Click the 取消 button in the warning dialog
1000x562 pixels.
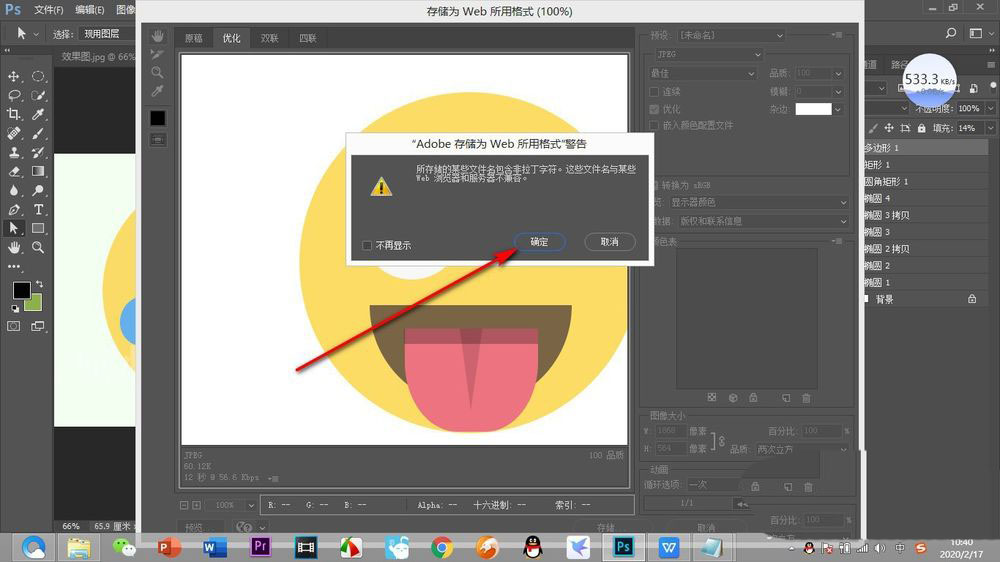(610, 242)
